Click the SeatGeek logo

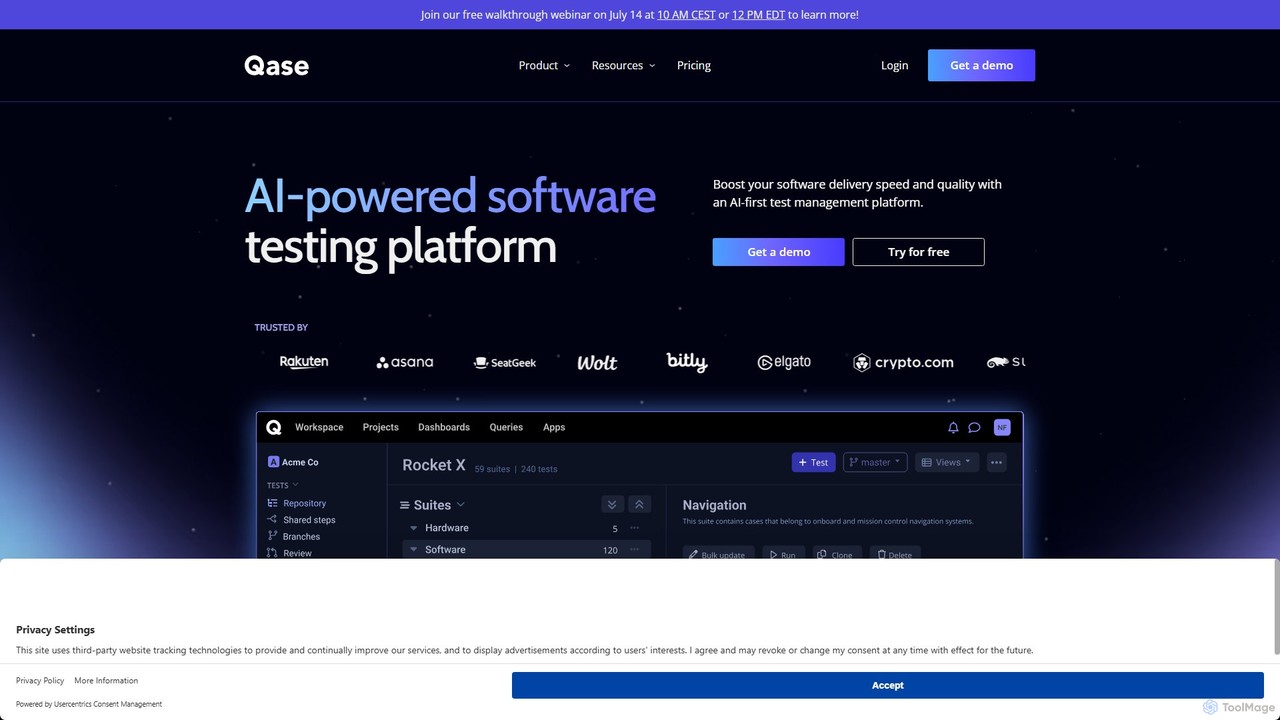(505, 362)
